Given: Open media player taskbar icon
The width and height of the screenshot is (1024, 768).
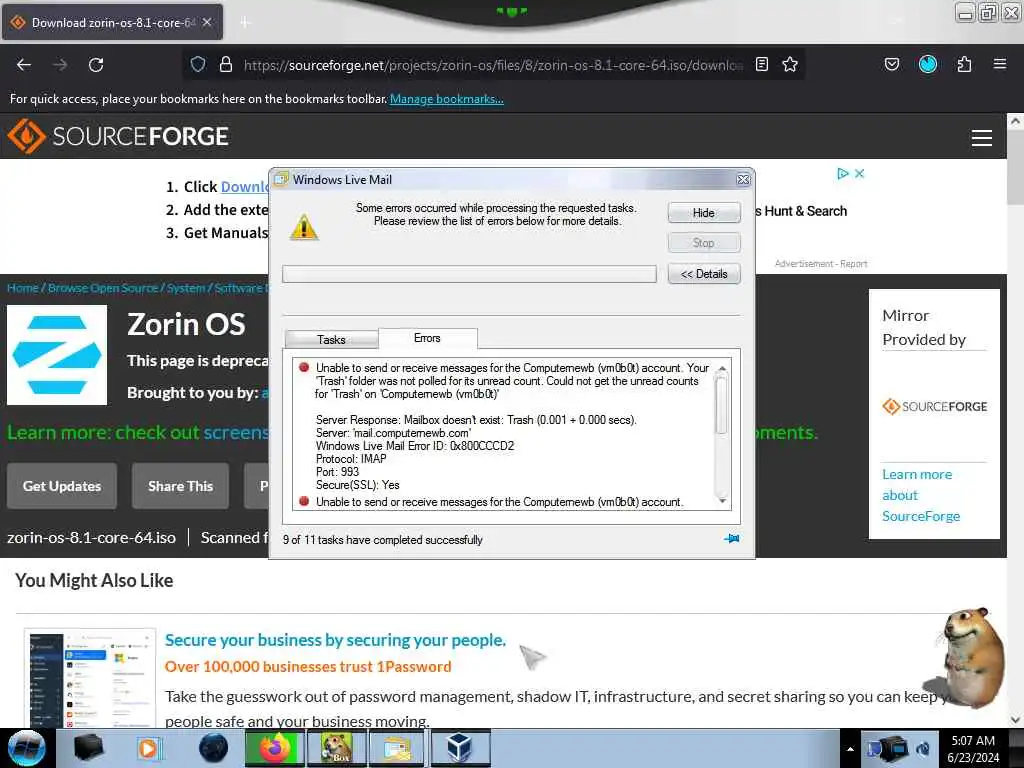Looking at the screenshot, I should (150, 748).
